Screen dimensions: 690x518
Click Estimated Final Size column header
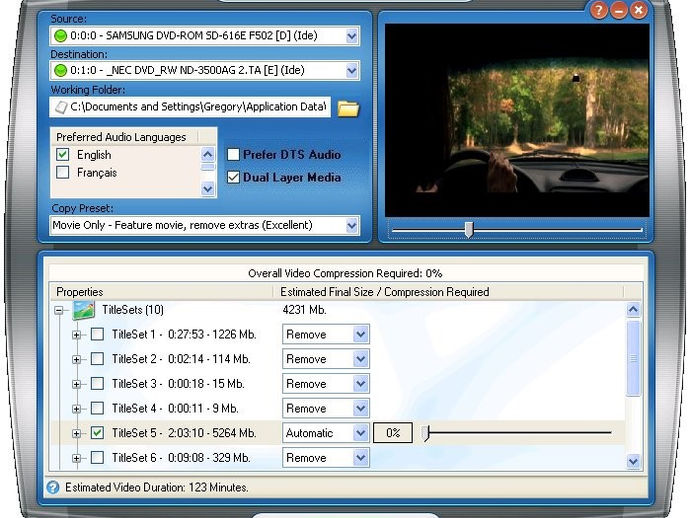448,292
